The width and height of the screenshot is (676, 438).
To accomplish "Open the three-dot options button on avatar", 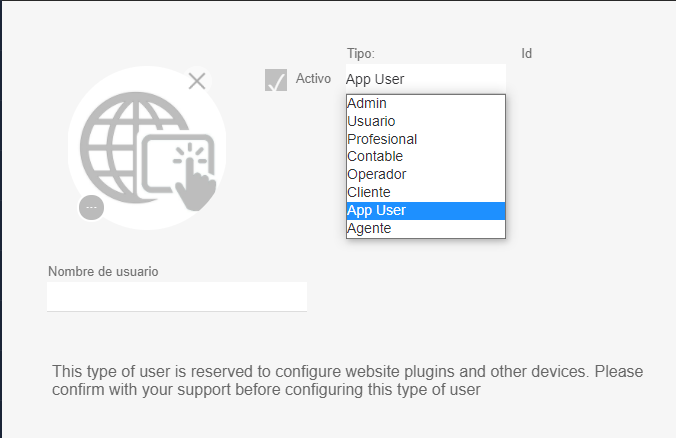I will pyautogui.click(x=91, y=207).
